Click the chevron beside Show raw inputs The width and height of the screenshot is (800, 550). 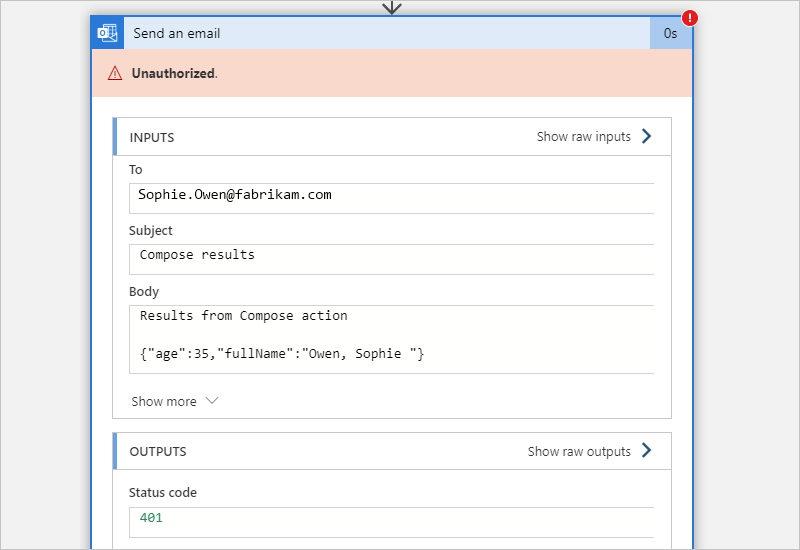pos(647,136)
